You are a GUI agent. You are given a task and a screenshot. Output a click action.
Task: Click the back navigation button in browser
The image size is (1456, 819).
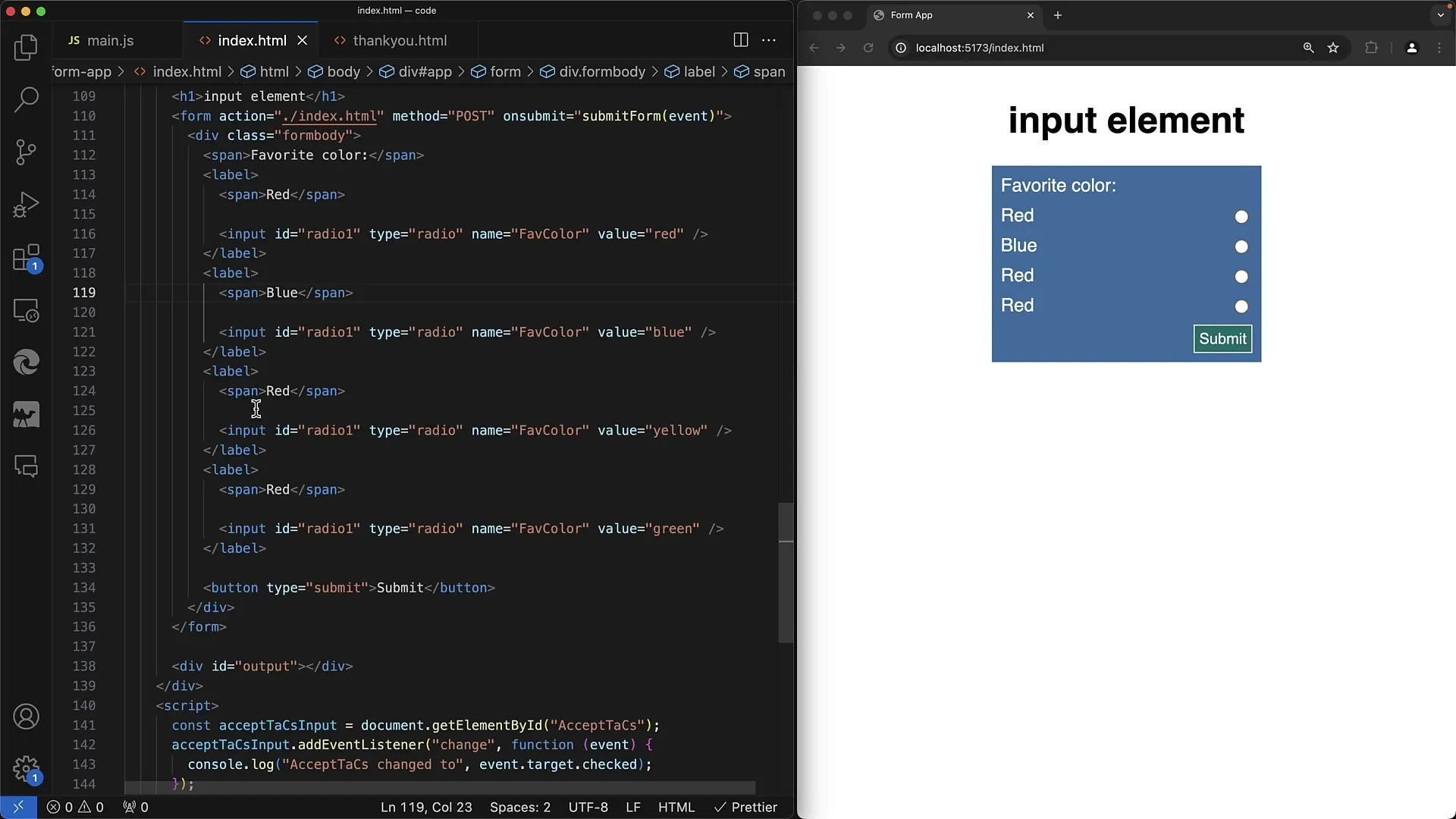[814, 48]
